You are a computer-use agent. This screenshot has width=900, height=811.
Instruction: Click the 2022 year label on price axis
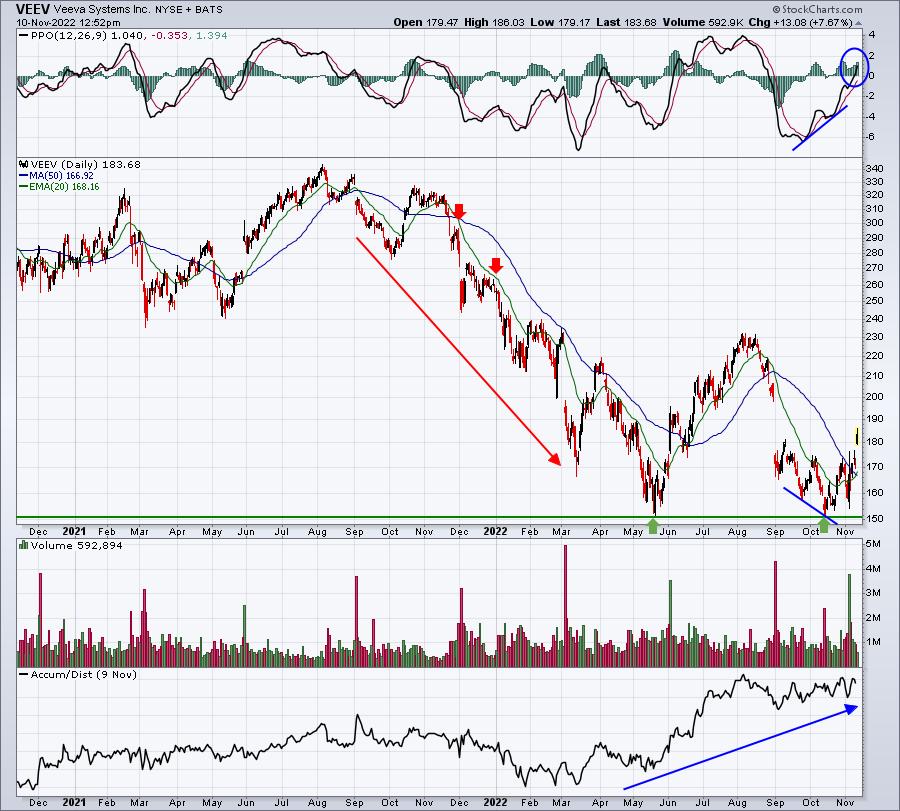495,531
